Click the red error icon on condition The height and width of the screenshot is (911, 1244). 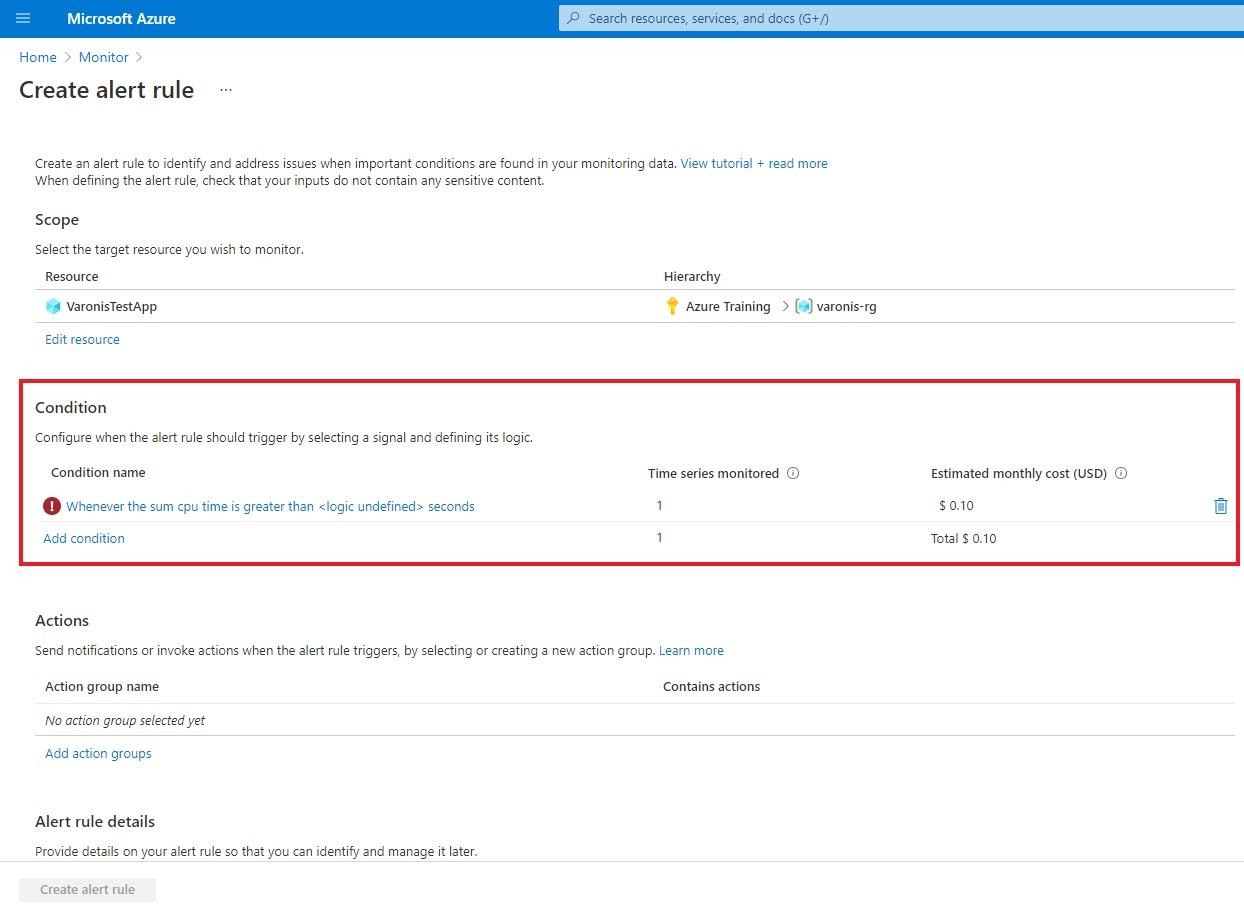coord(52,506)
